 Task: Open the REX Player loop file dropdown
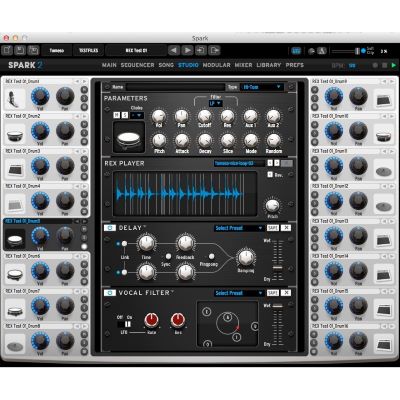tap(239, 163)
